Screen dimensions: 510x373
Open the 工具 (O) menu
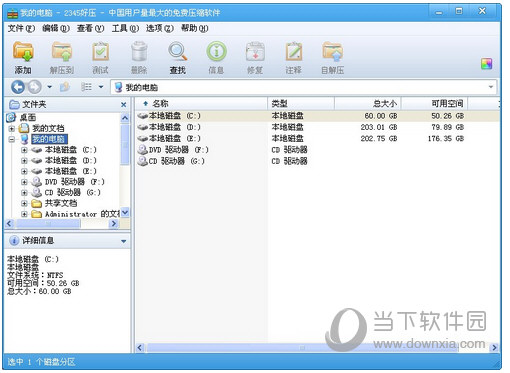coord(125,28)
